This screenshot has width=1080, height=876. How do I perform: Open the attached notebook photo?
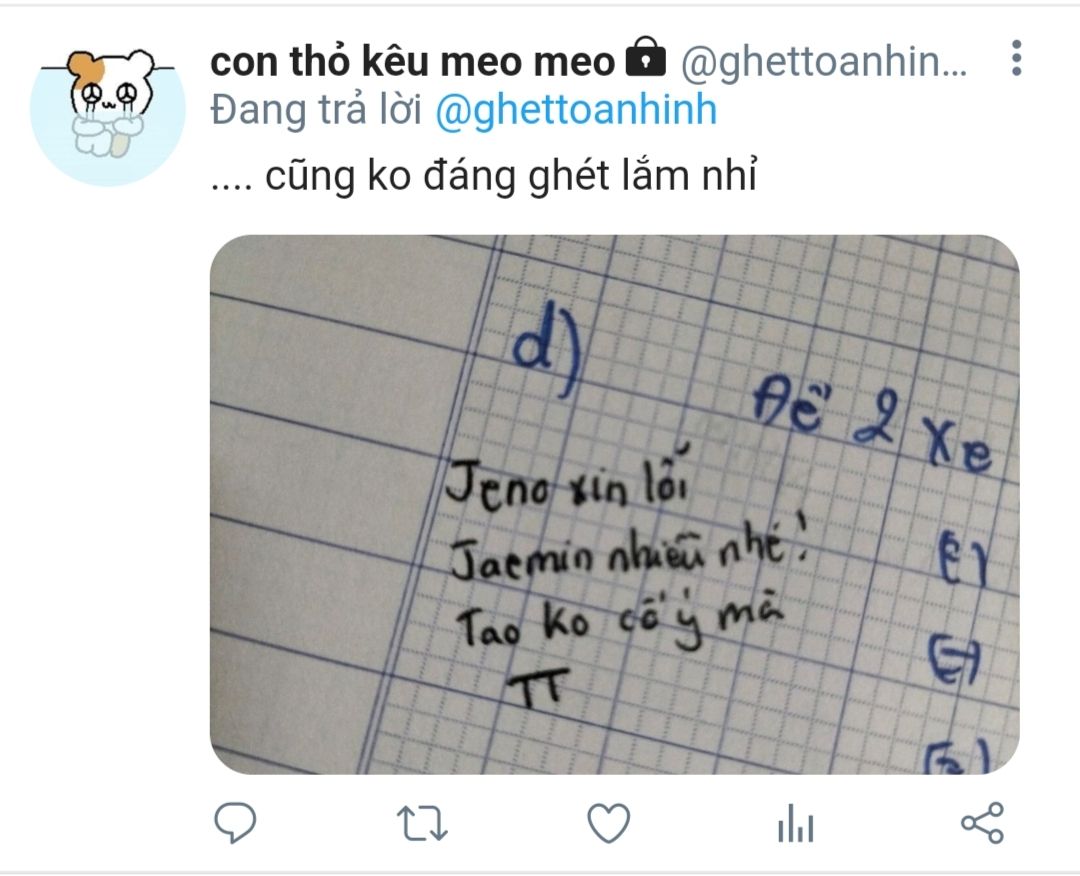tap(614, 504)
